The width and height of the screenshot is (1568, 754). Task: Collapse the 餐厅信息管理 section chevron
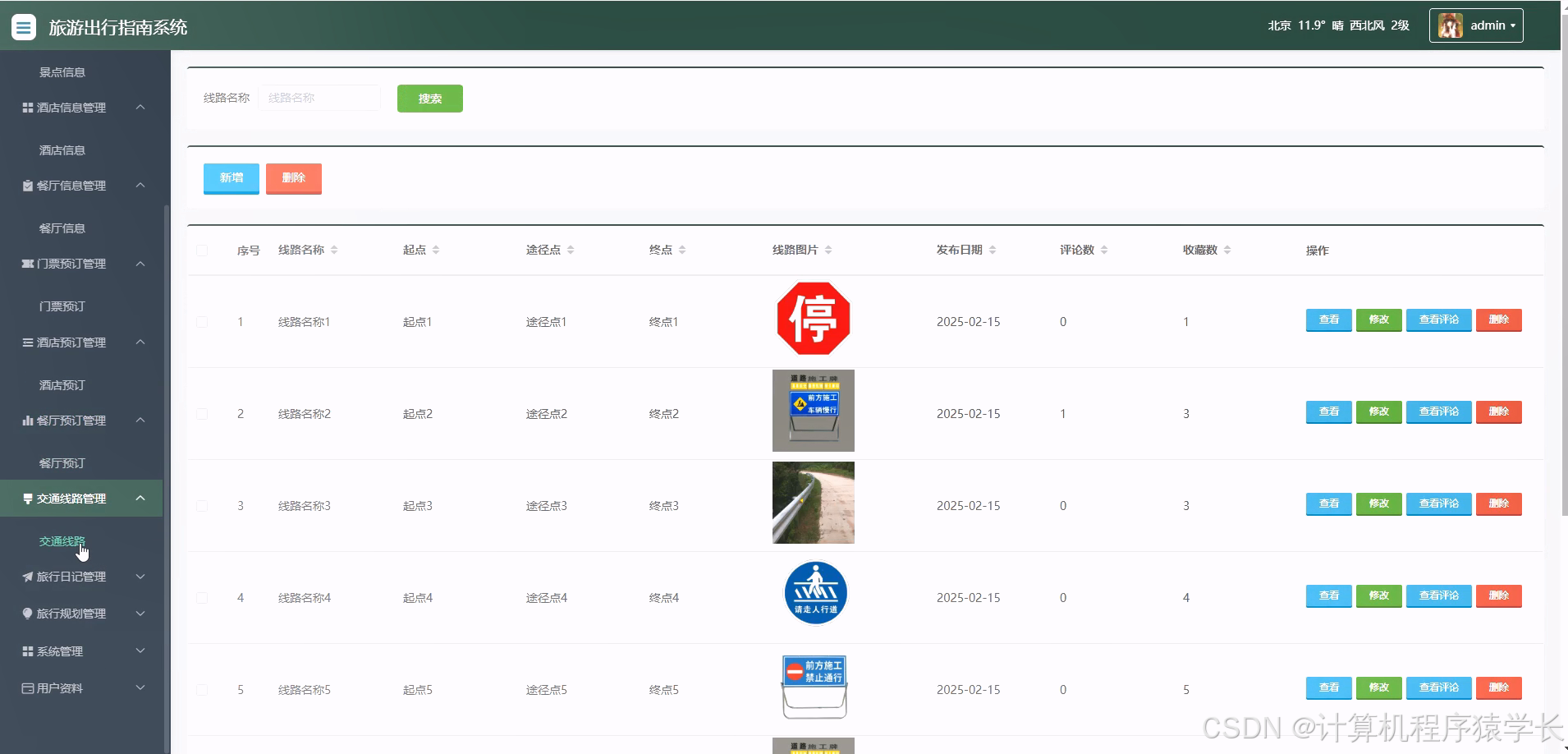(x=140, y=186)
